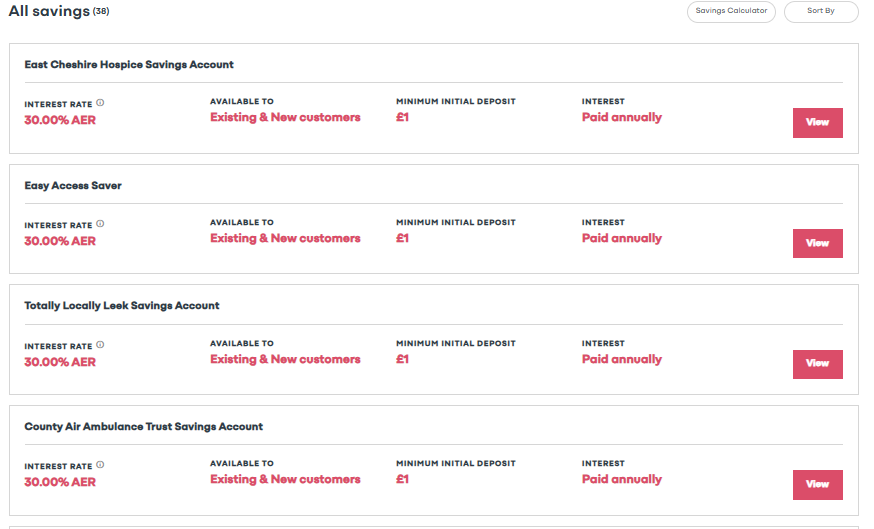Viewport: 874px width, 529px height.
Task: View County Air Ambulance Trust Savings Account
Action: click(817, 485)
